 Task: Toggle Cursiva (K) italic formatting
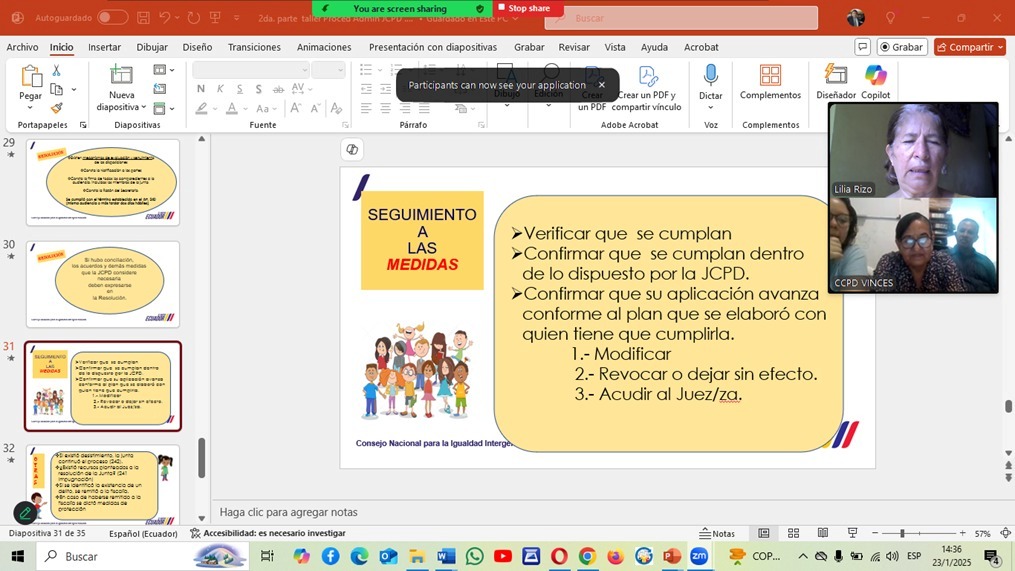pyautogui.click(x=220, y=89)
